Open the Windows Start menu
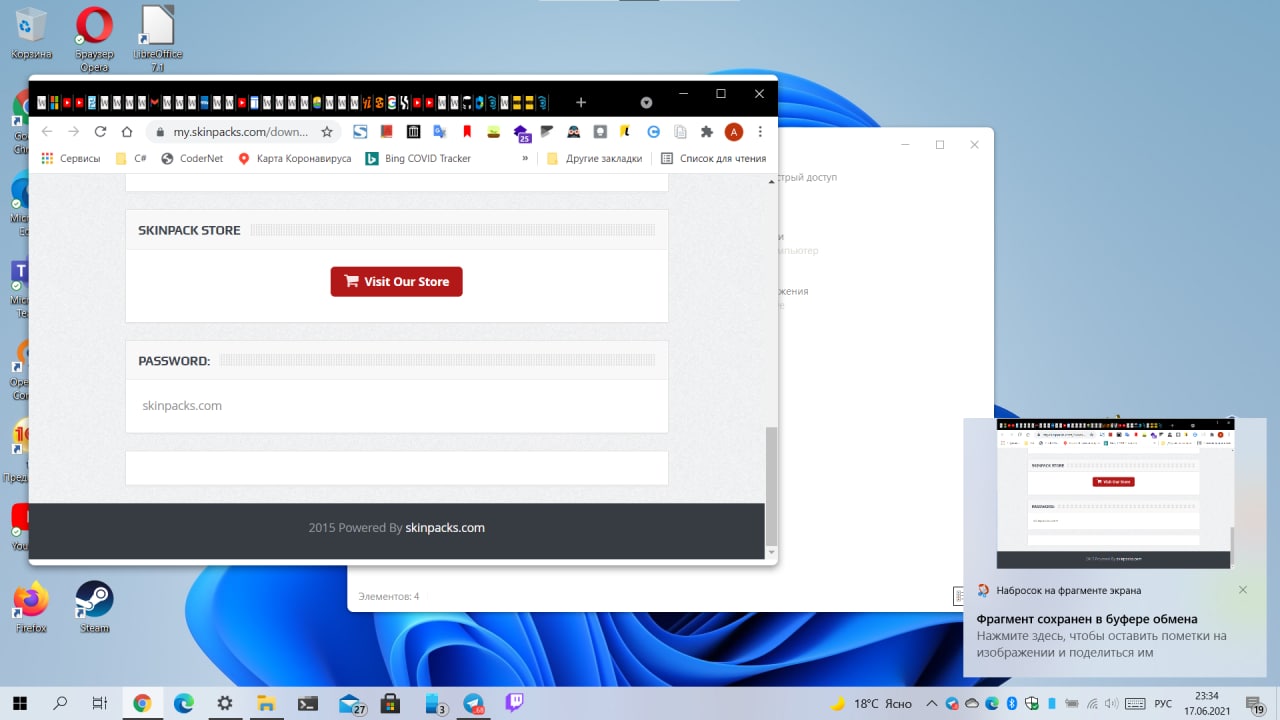Viewport: 1280px width, 720px height. [x=19, y=703]
